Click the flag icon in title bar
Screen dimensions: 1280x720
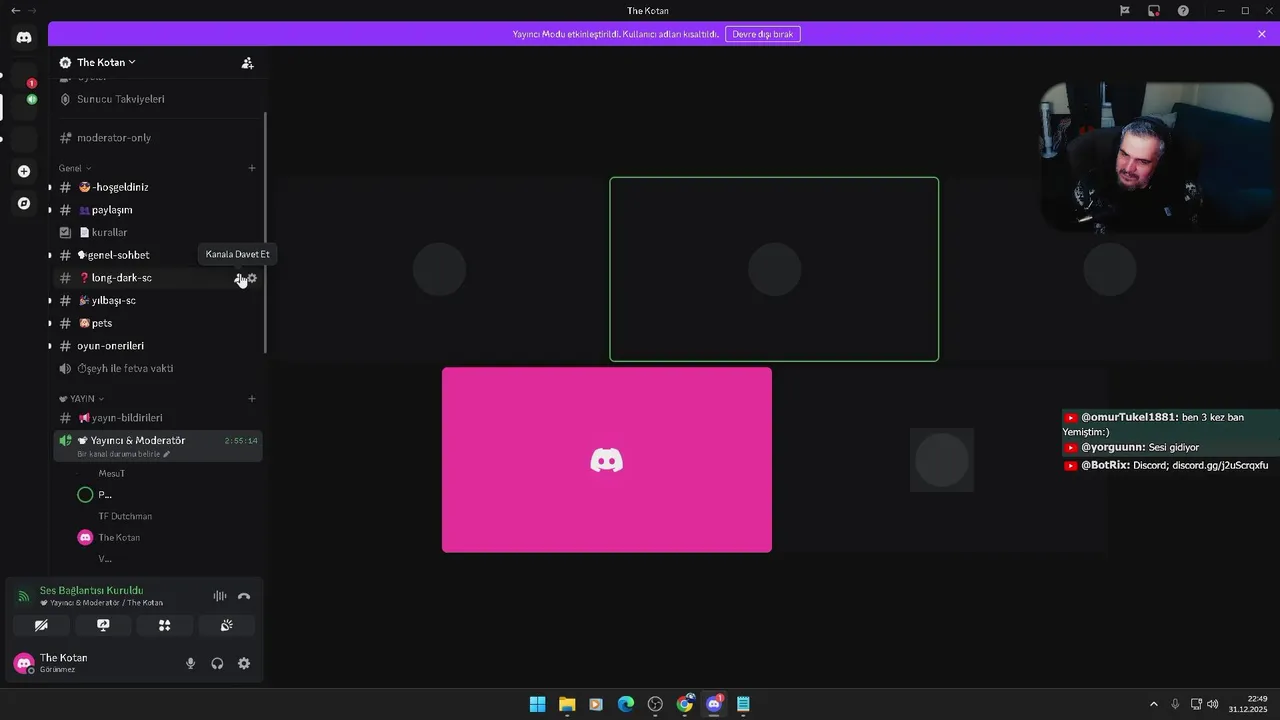click(1125, 10)
